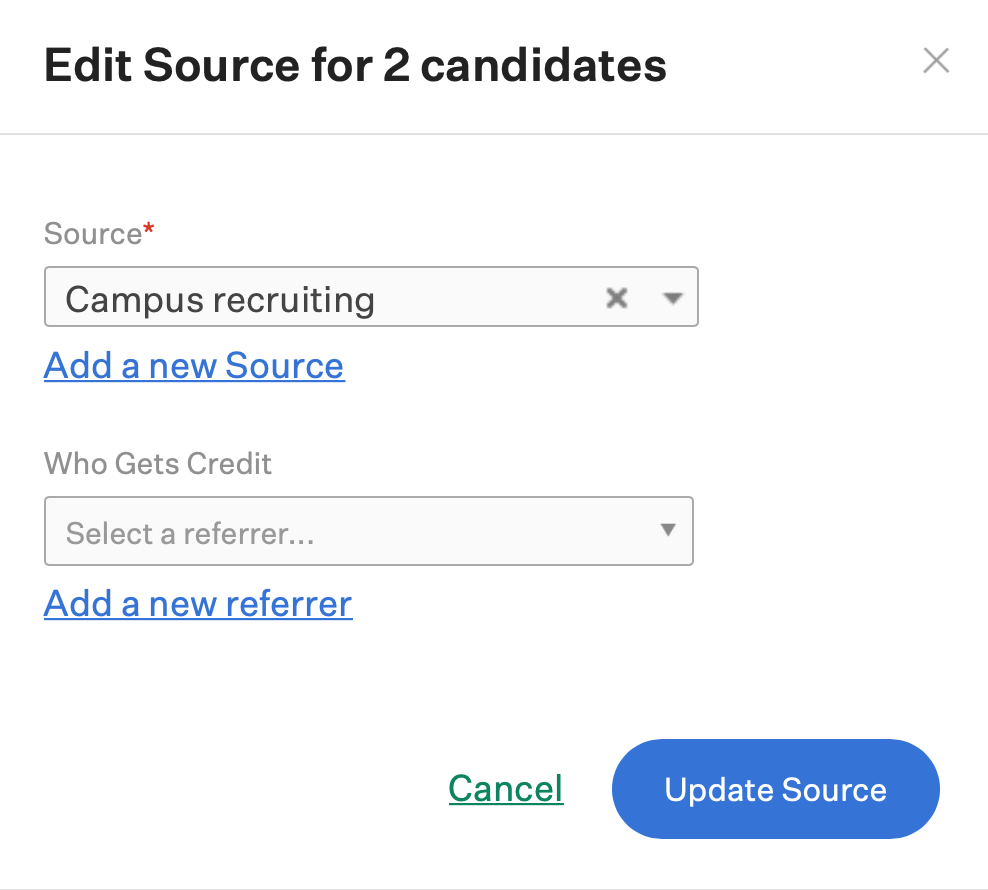Select the Campus recruiting text value

221,299
